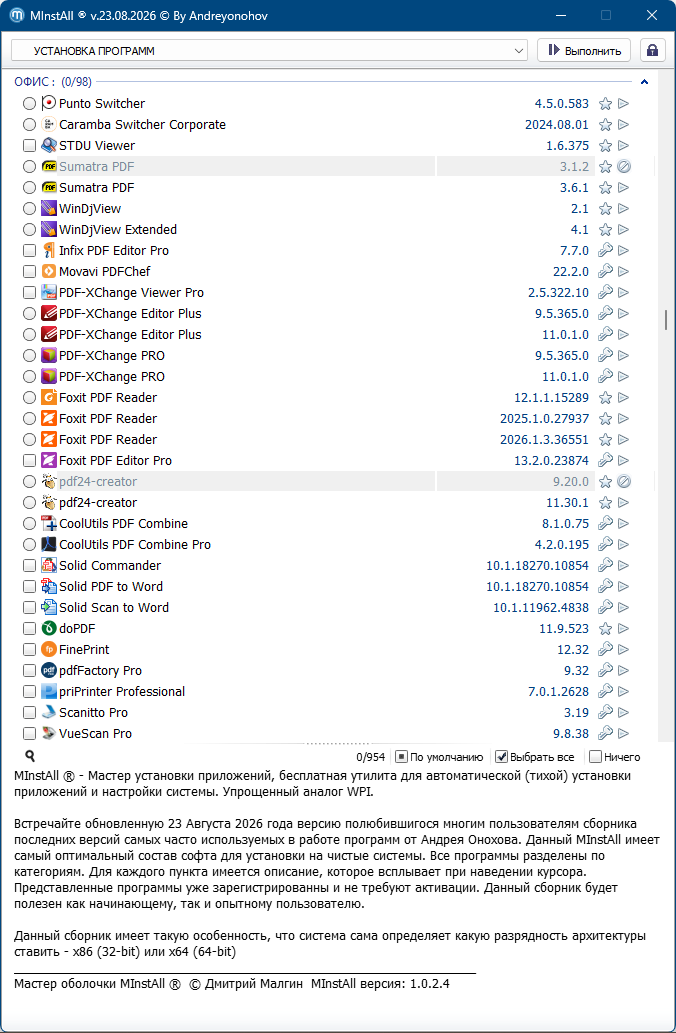Click the play arrow for FinePrint
This screenshot has width=676, height=1033.
[x=623, y=650]
